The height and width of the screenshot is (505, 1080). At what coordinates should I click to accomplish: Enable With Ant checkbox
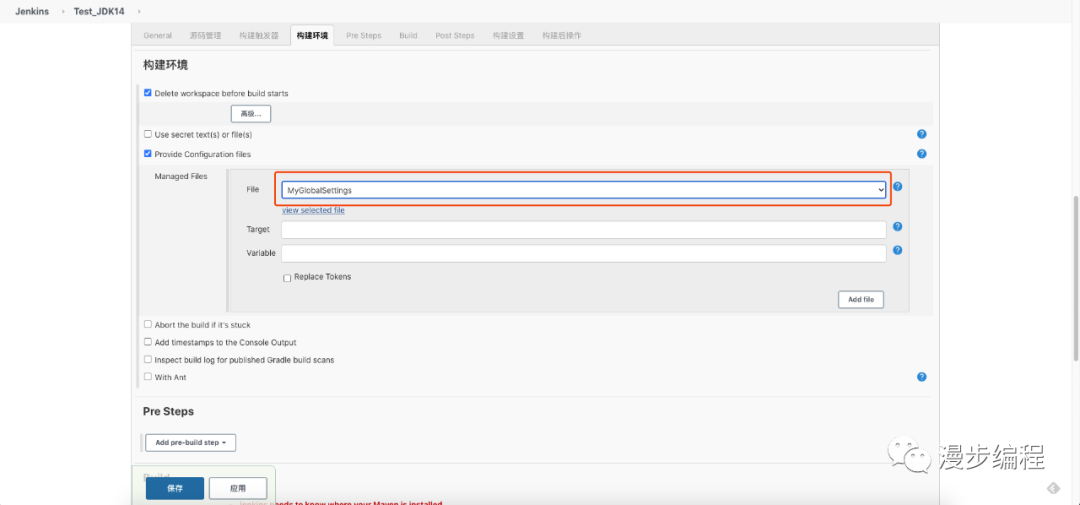point(147,377)
